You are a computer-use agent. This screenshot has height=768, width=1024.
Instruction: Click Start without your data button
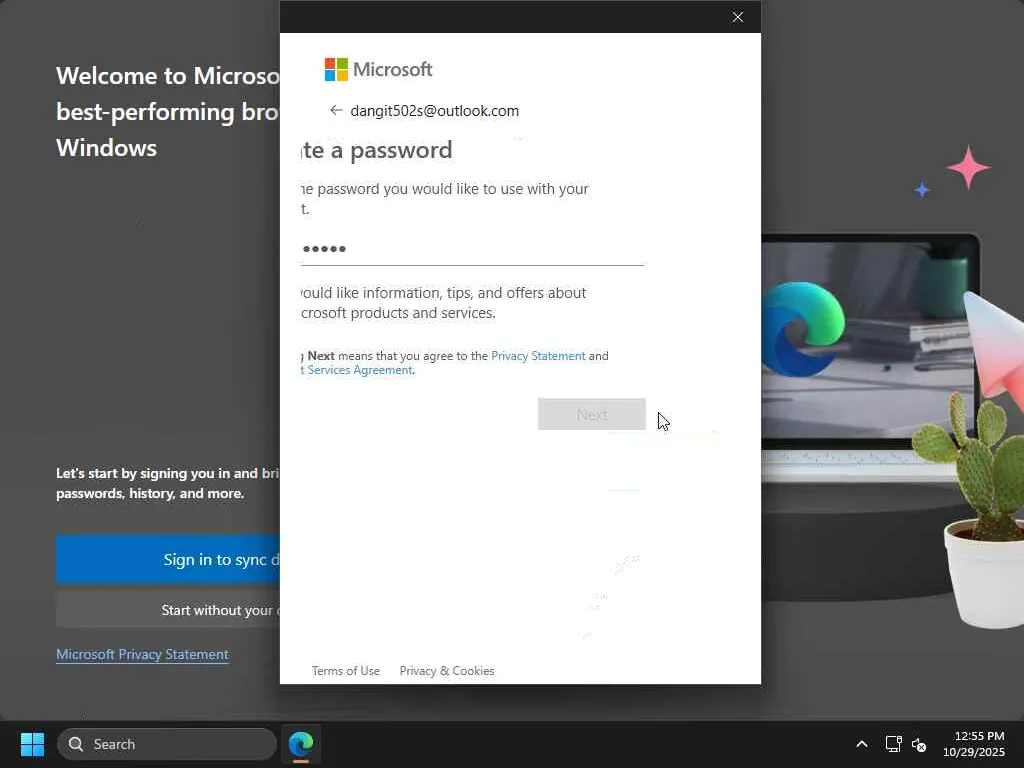click(168, 610)
